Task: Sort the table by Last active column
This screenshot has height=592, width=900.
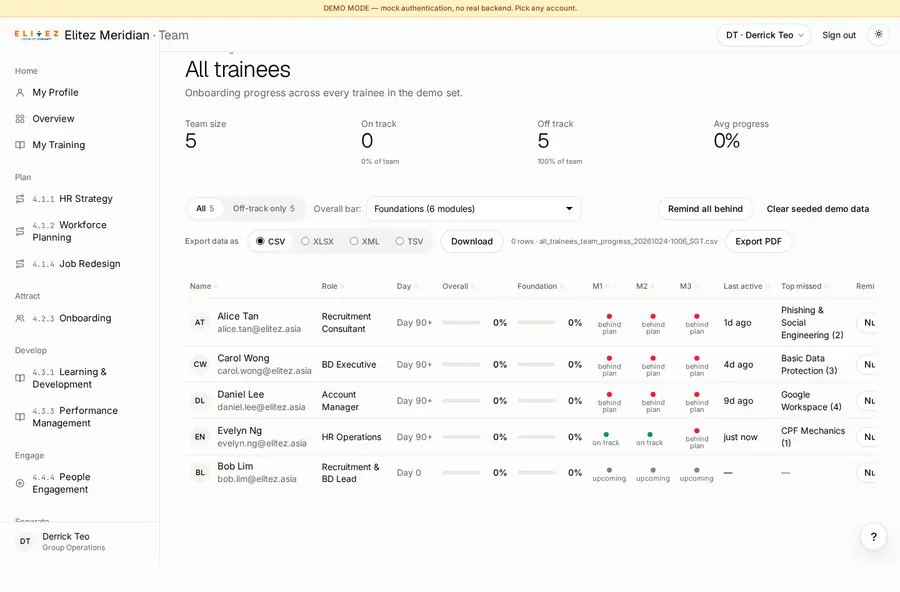Action: pos(746,286)
